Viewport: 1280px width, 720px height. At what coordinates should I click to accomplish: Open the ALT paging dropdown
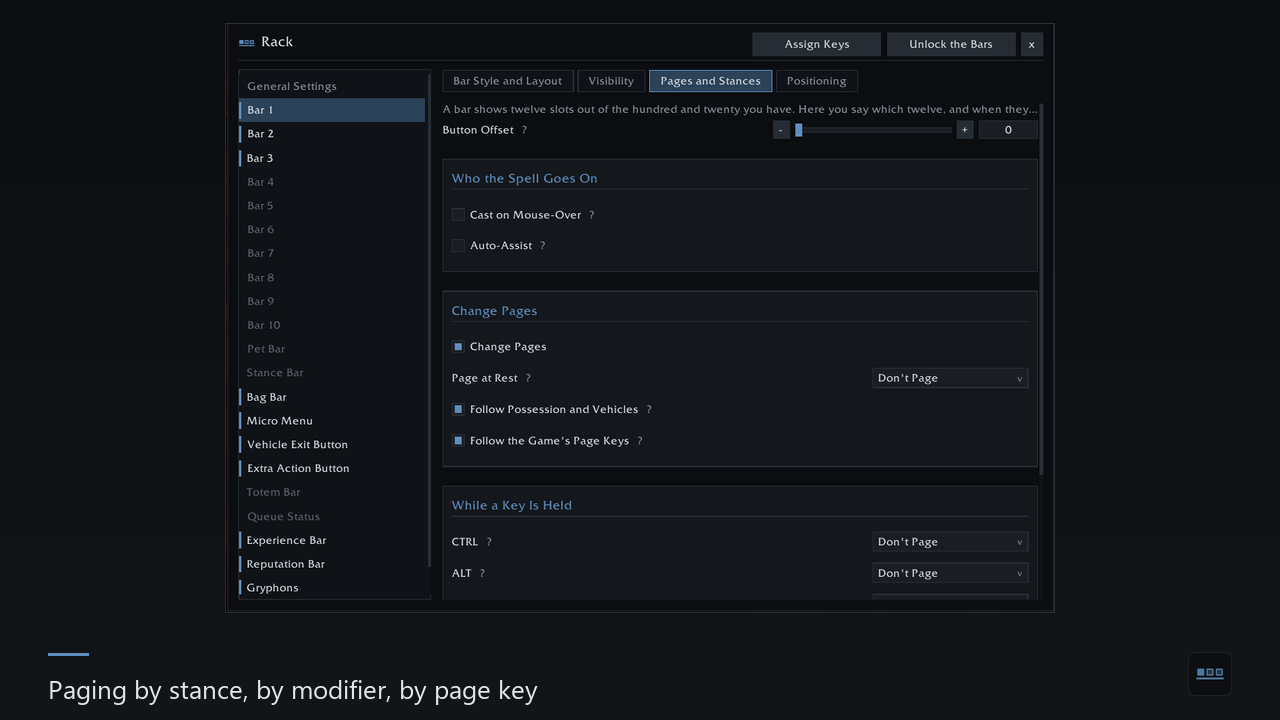950,573
